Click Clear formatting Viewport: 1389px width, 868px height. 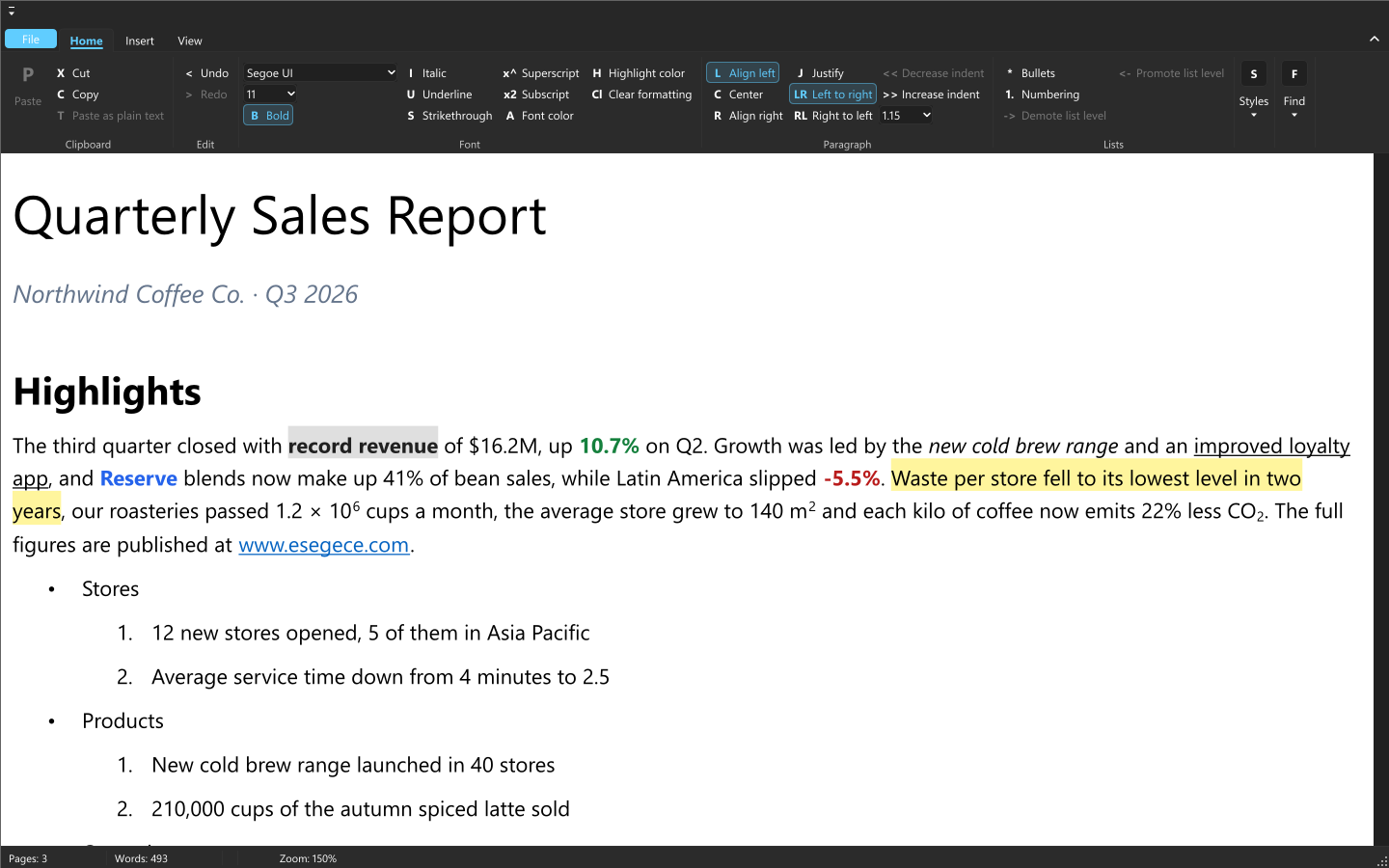(641, 95)
